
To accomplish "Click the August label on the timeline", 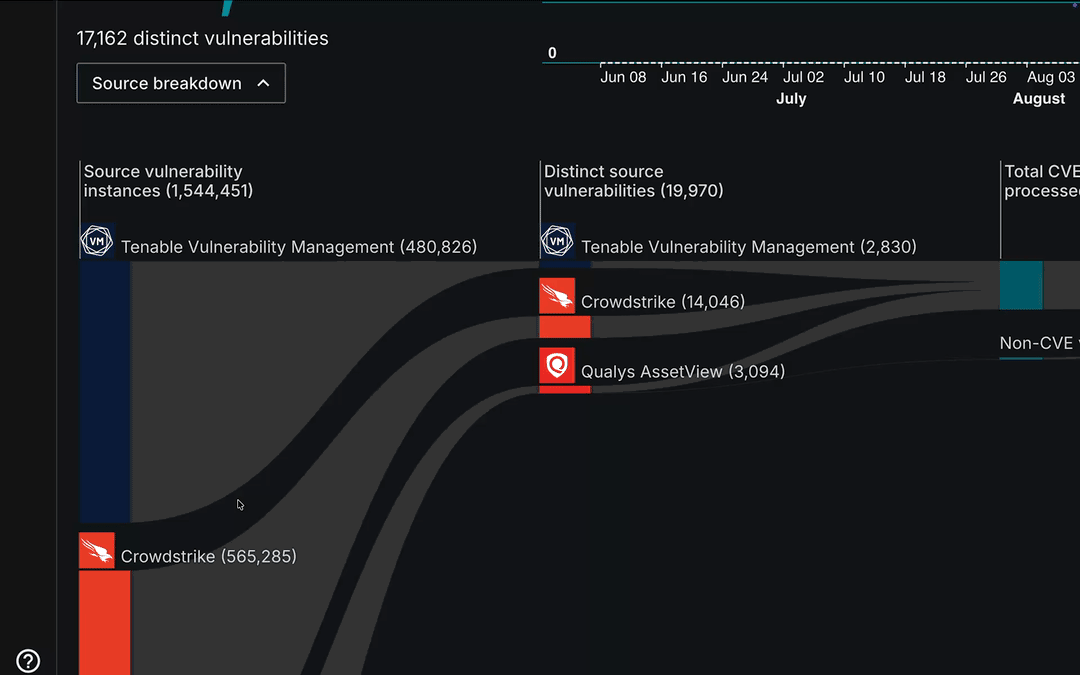I will (x=1039, y=98).
